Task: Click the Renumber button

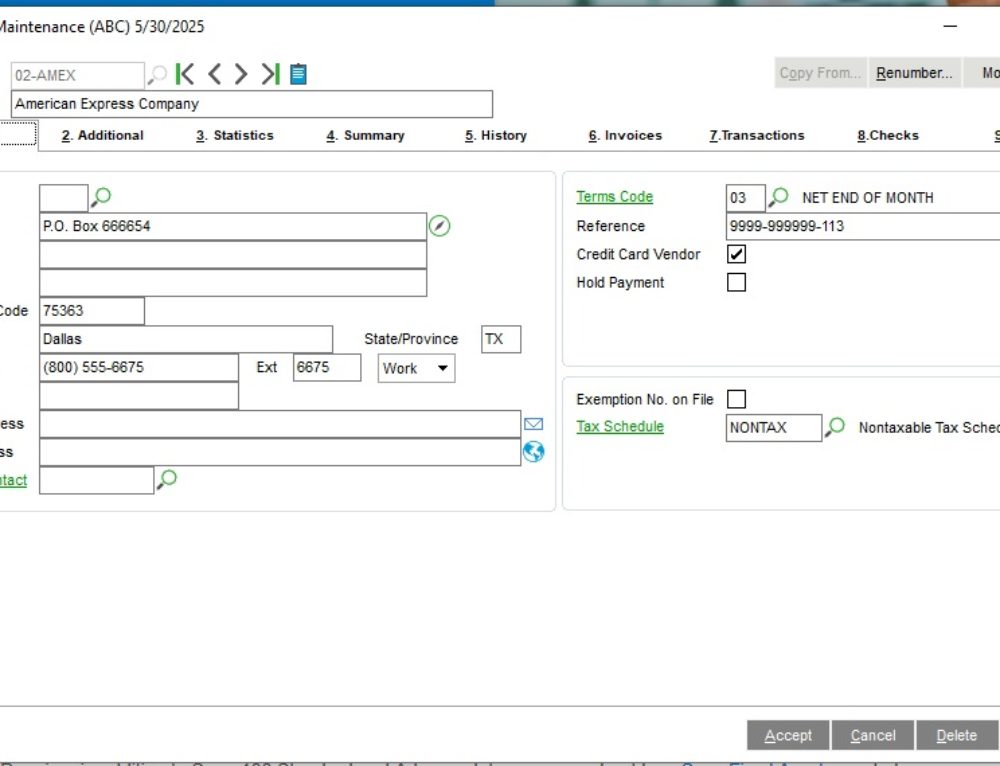Action: [914, 73]
